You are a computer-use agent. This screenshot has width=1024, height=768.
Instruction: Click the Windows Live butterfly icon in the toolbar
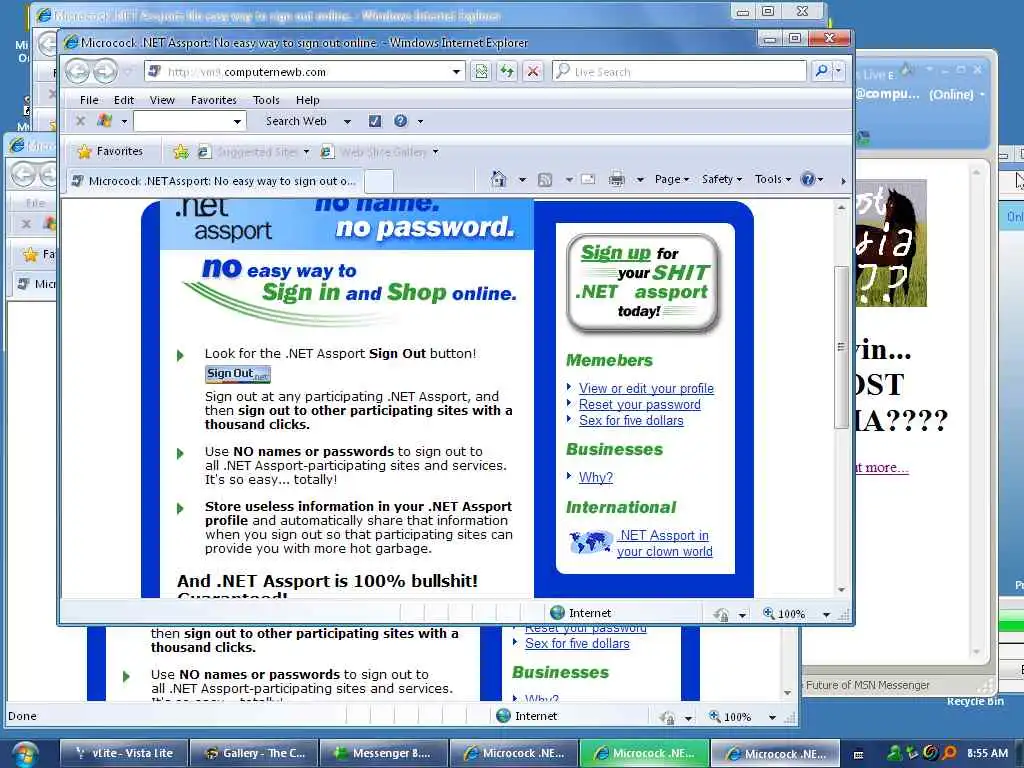pos(104,121)
